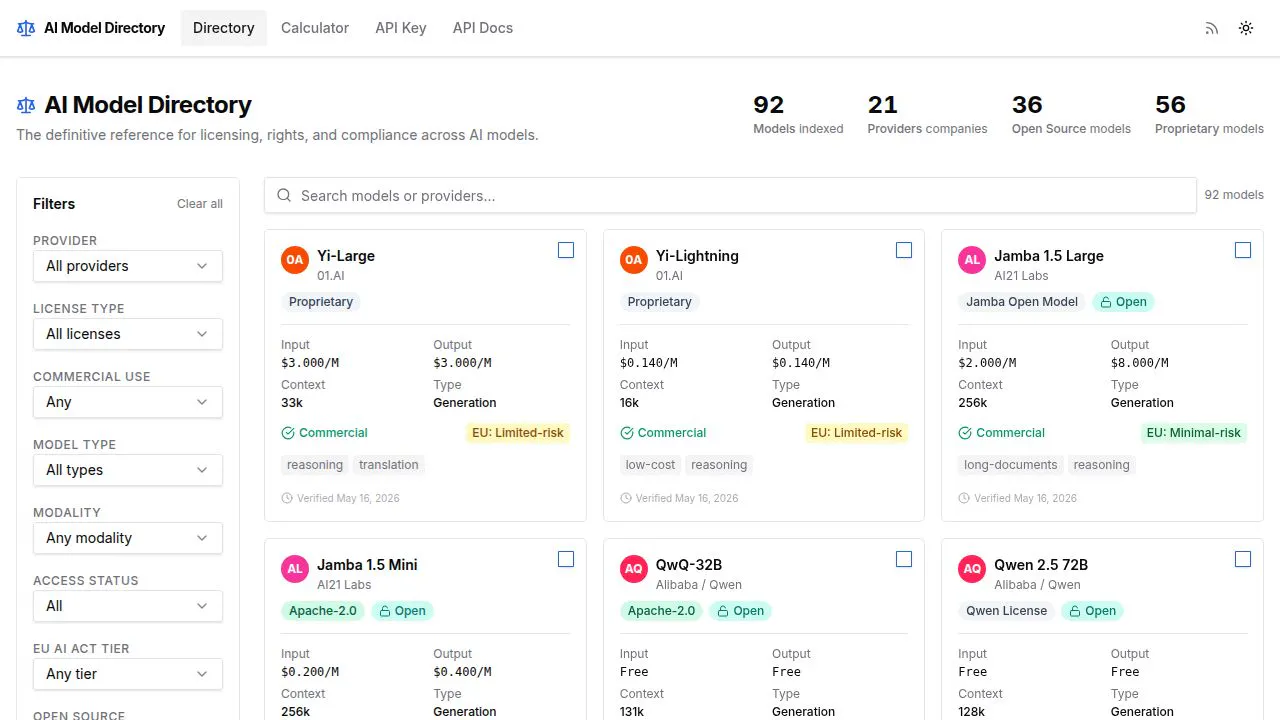This screenshot has height=720, width=1280.
Task: Select the Jamba 1.5 Large compare checkbox
Action: point(1243,250)
